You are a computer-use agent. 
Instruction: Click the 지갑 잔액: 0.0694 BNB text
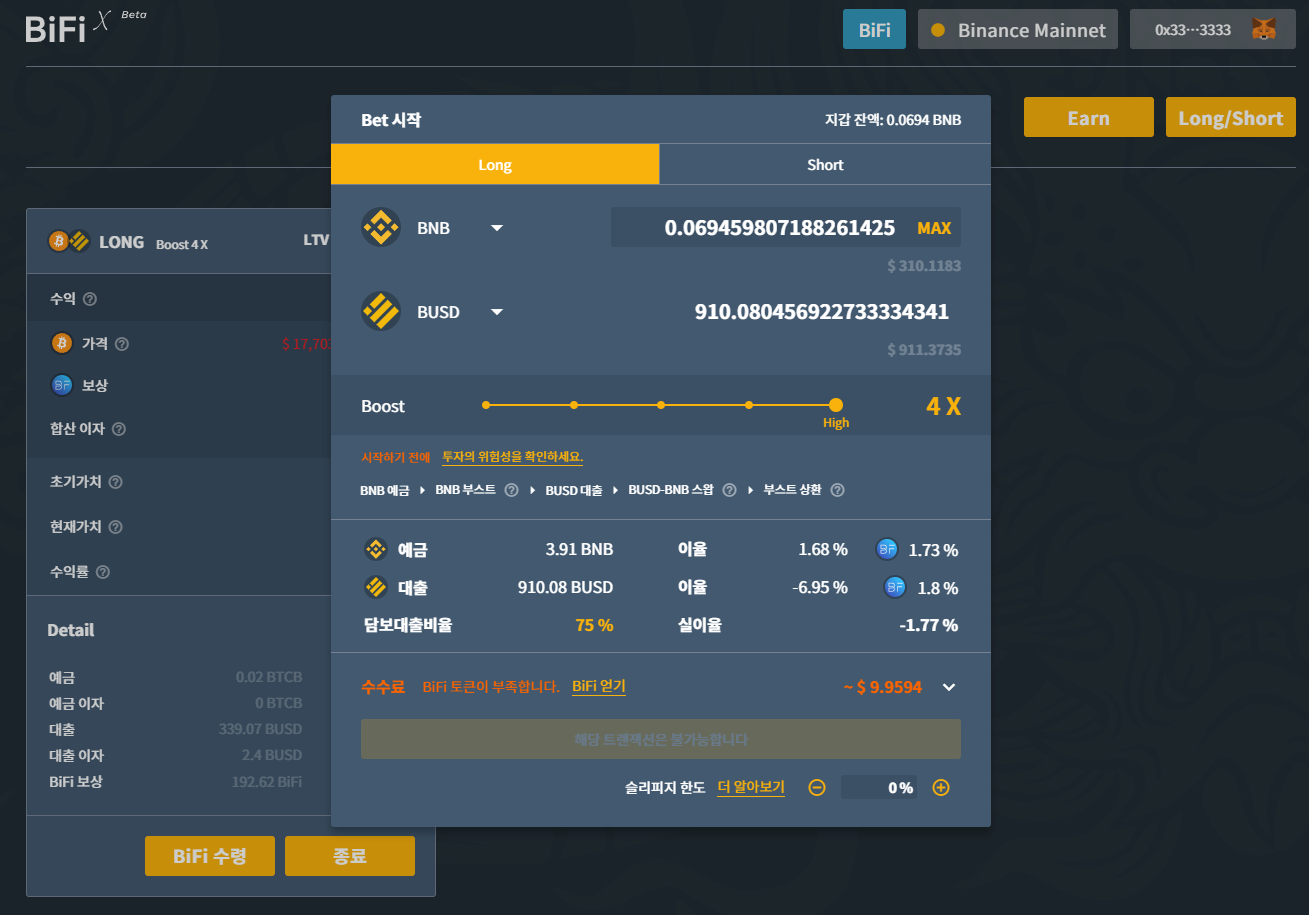coord(893,120)
